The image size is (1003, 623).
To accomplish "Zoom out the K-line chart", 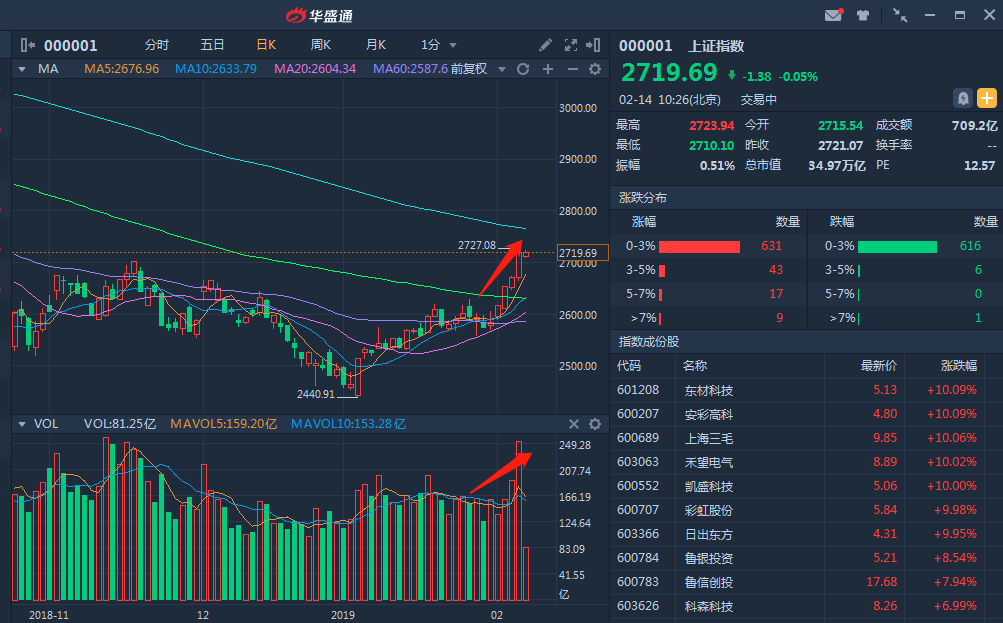I will tap(573, 69).
